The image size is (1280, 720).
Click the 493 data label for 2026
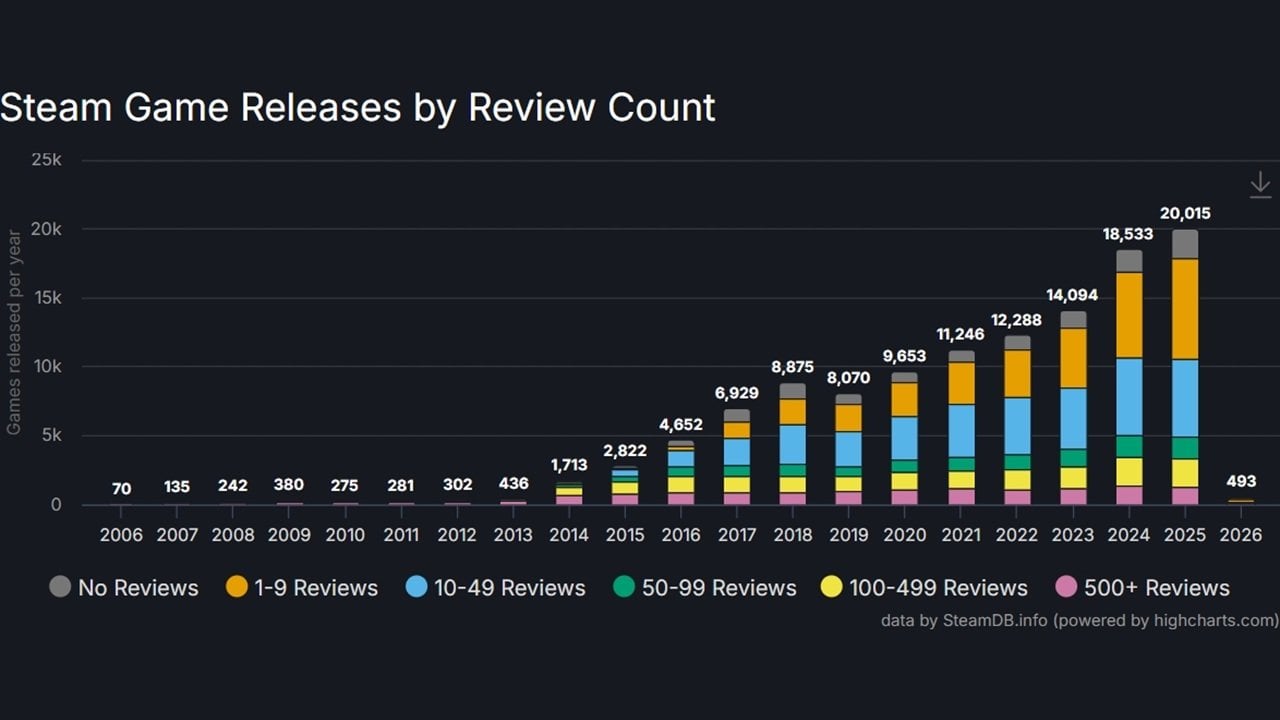pos(1241,482)
